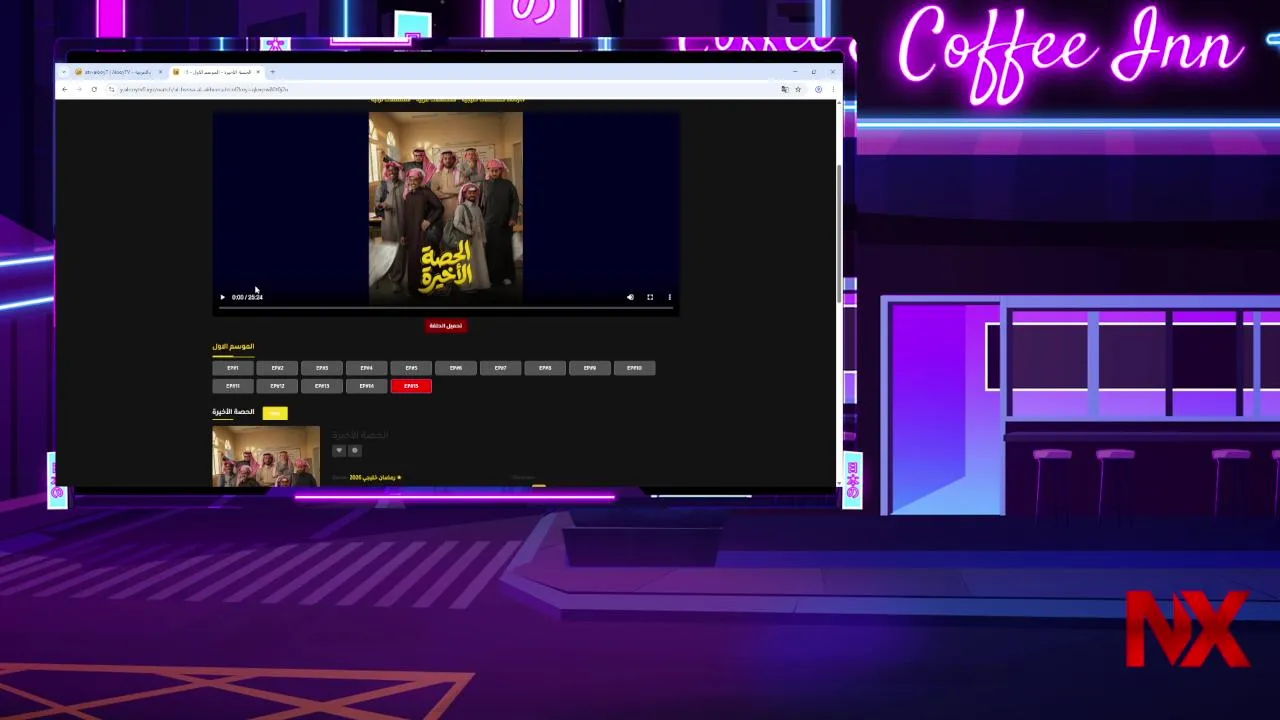Click the series poster in the video player

point(446,208)
